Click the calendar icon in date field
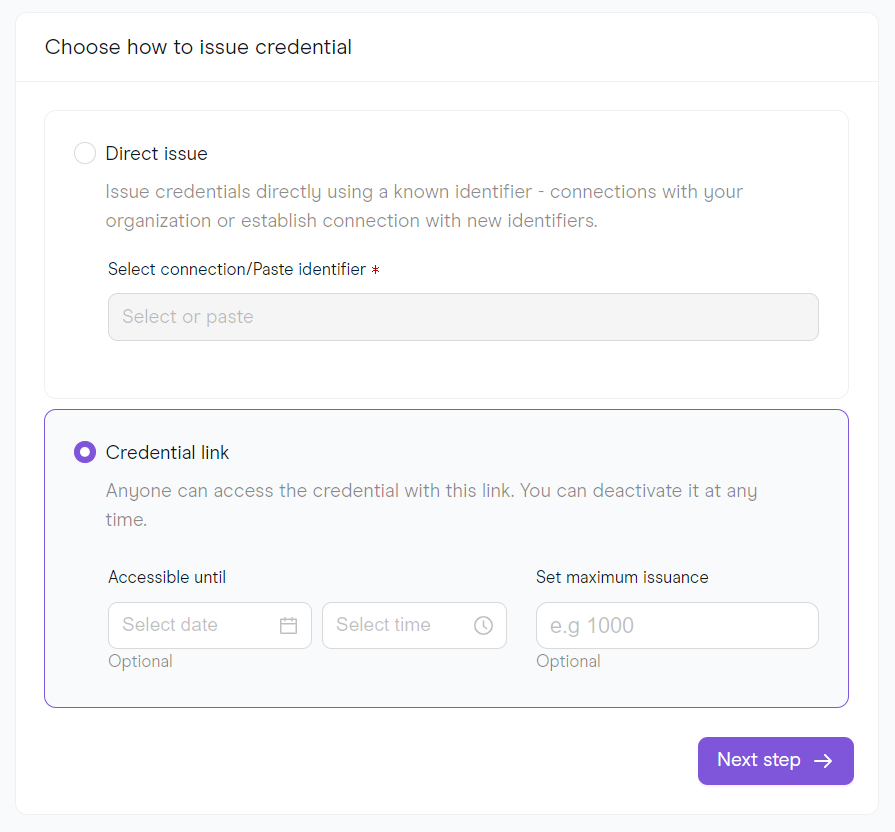The height and width of the screenshot is (832, 895). pyautogui.click(x=288, y=625)
